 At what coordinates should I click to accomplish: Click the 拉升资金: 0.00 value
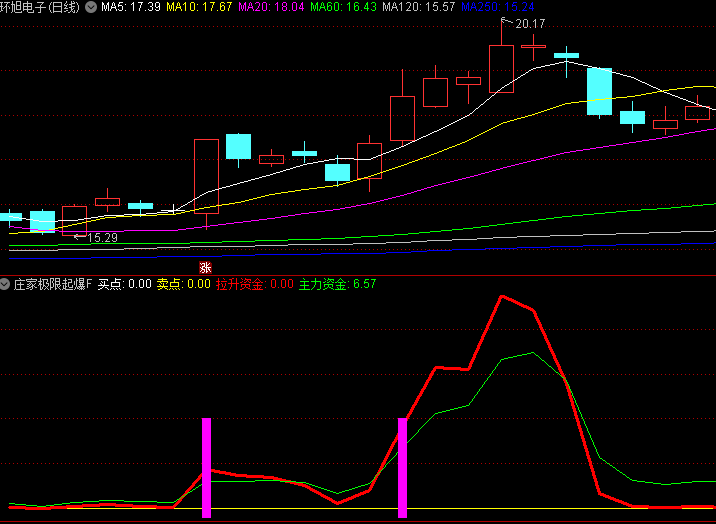click(x=255, y=284)
